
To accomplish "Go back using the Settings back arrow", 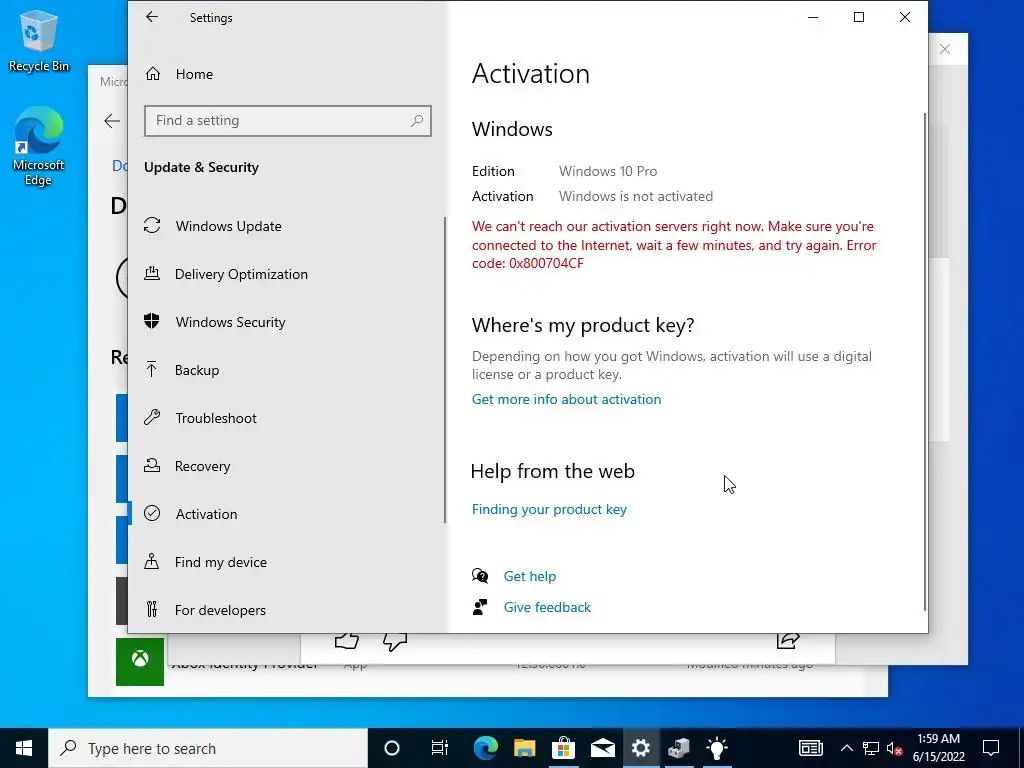I will [x=152, y=17].
